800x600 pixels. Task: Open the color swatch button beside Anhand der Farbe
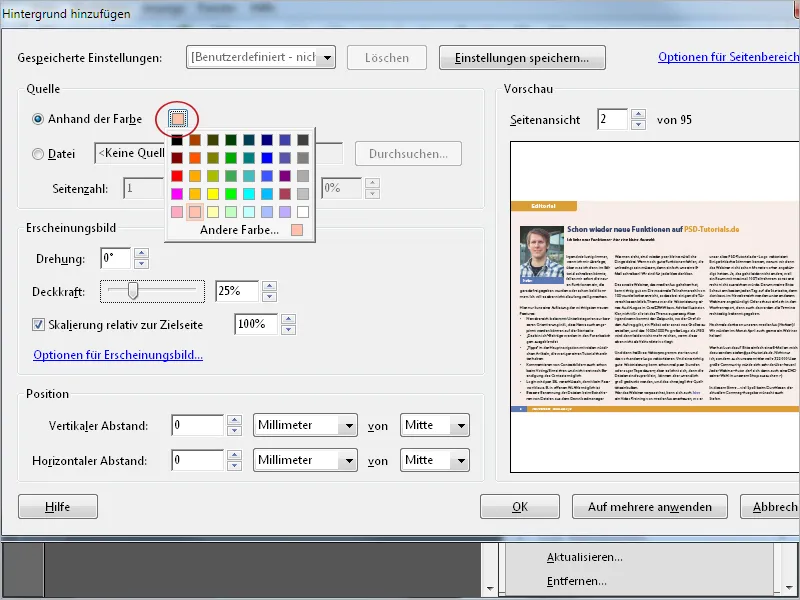click(178, 119)
